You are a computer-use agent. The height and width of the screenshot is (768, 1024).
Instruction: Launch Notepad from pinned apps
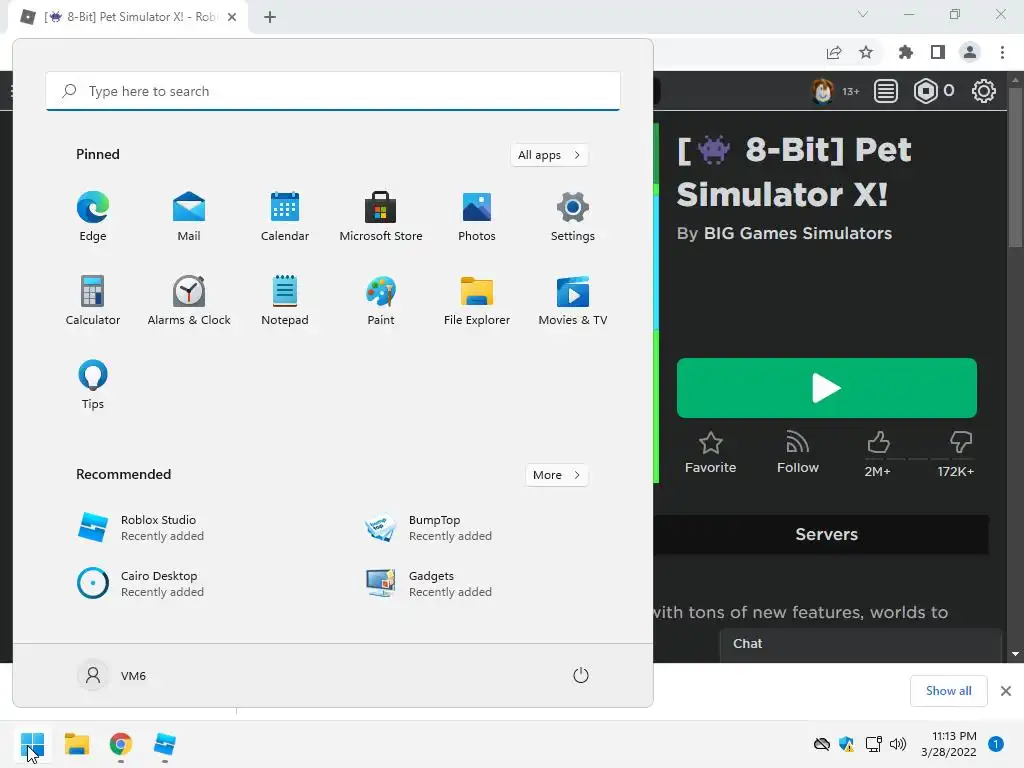[285, 300]
